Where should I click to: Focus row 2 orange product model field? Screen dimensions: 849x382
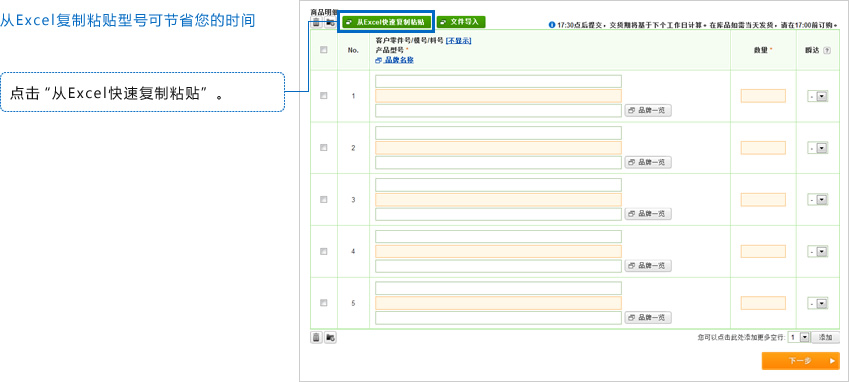click(498, 148)
